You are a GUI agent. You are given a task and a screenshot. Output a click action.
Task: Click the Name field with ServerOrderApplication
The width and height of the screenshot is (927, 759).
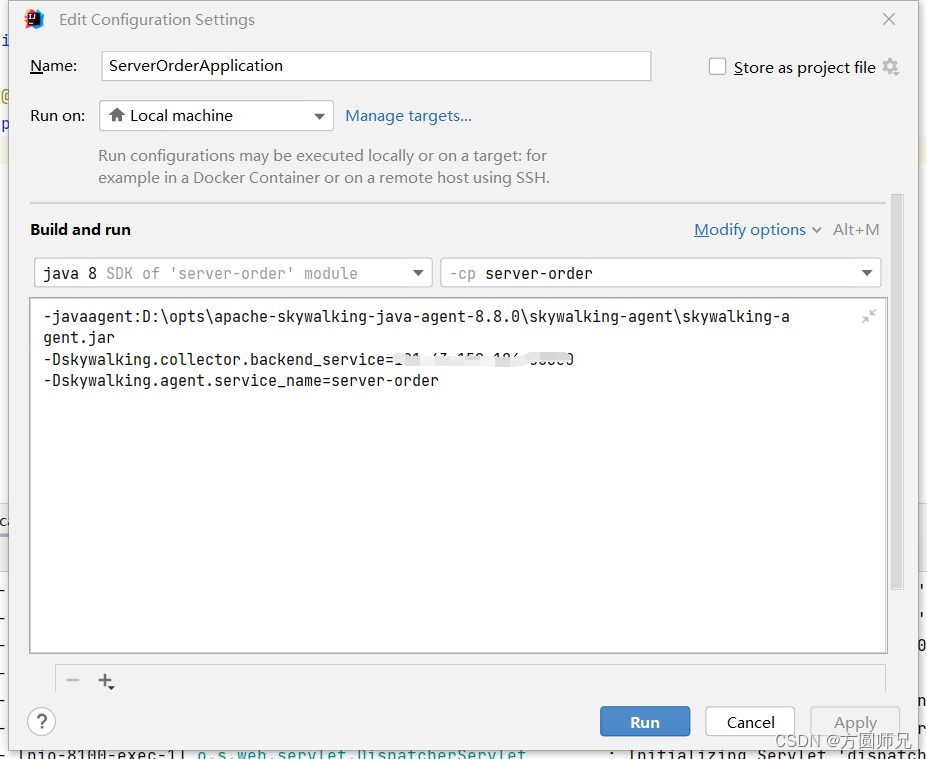pyautogui.click(x=376, y=66)
